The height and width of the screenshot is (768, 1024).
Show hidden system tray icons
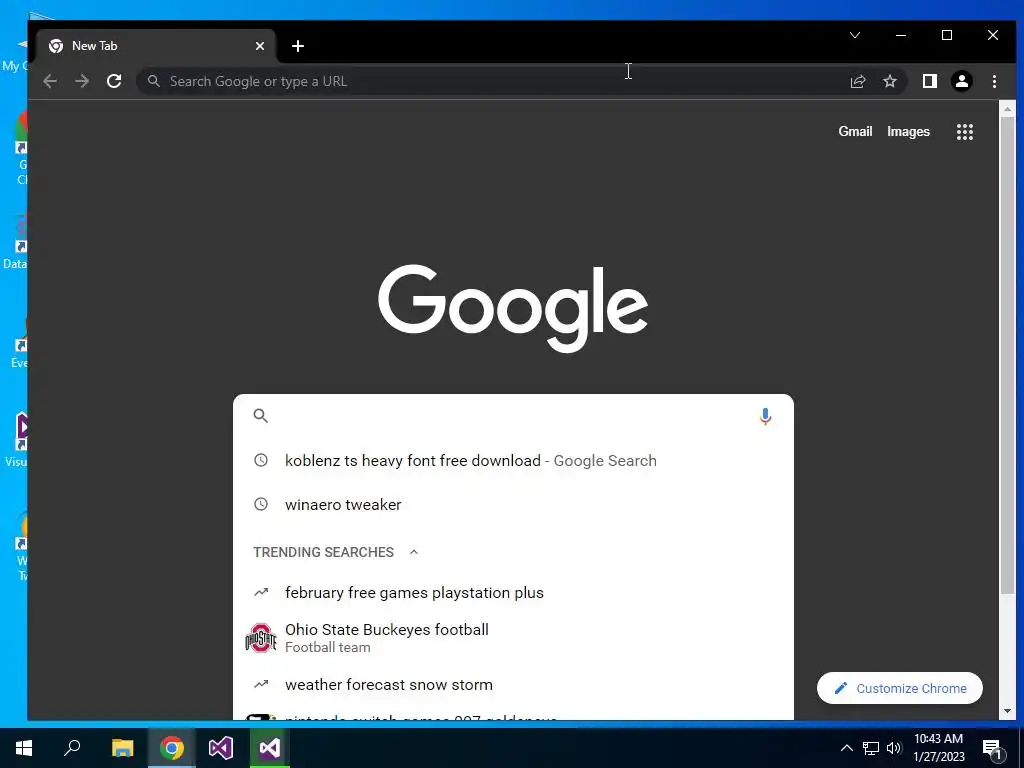846,748
